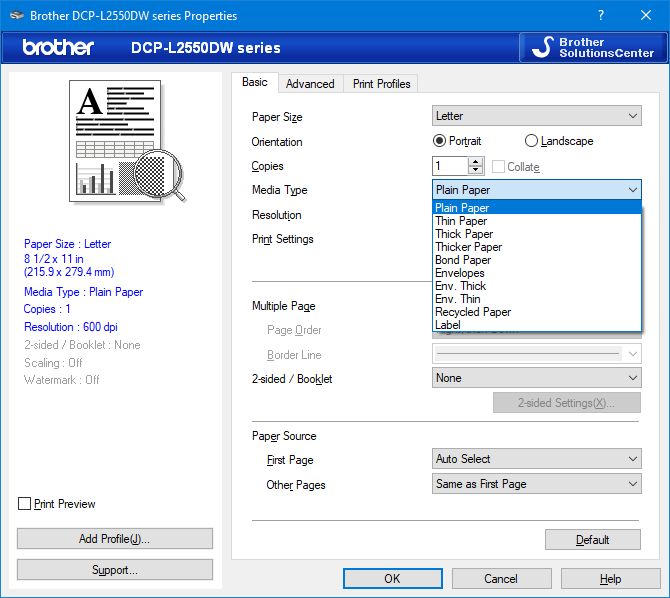Click '2-sided / Booklet : None' summary text

pyautogui.click(x=82, y=345)
